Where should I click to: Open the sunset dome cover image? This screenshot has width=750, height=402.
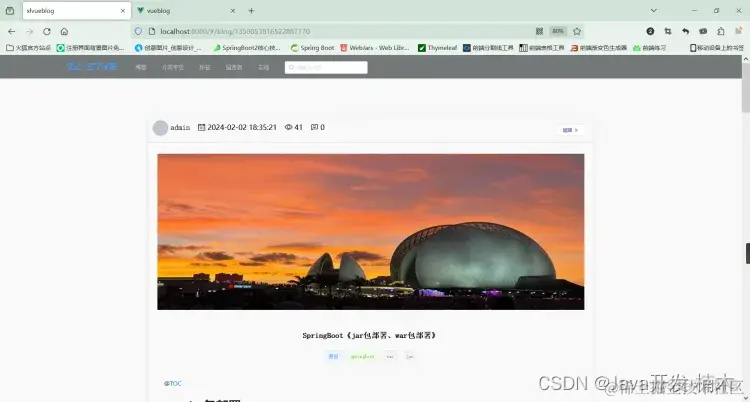coord(371,232)
